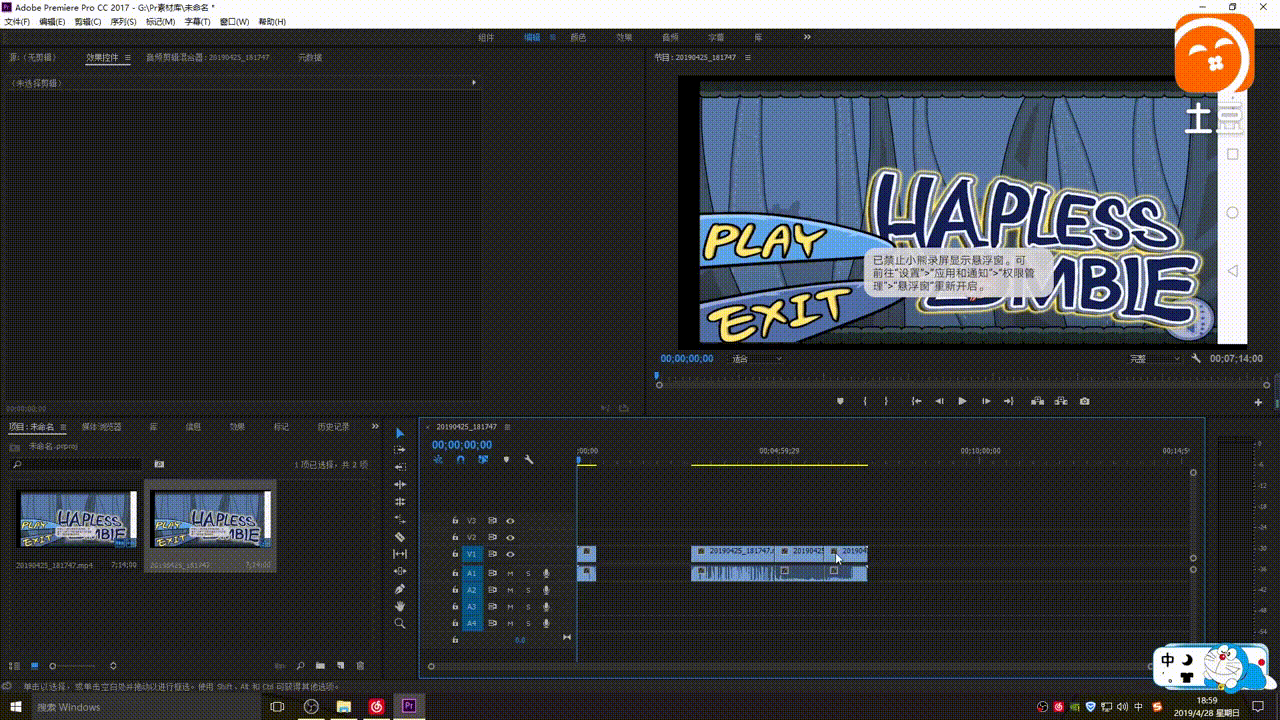The width and height of the screenshot is (1280, 720).
Task: Select the Pen tool
Action: tap(400, 589)
